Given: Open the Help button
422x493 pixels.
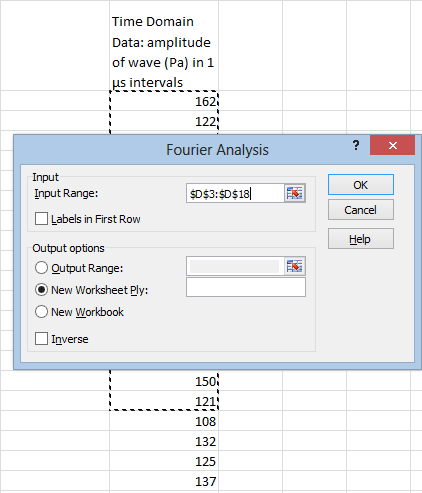Looking at the screenshot, I should point(361,239).
